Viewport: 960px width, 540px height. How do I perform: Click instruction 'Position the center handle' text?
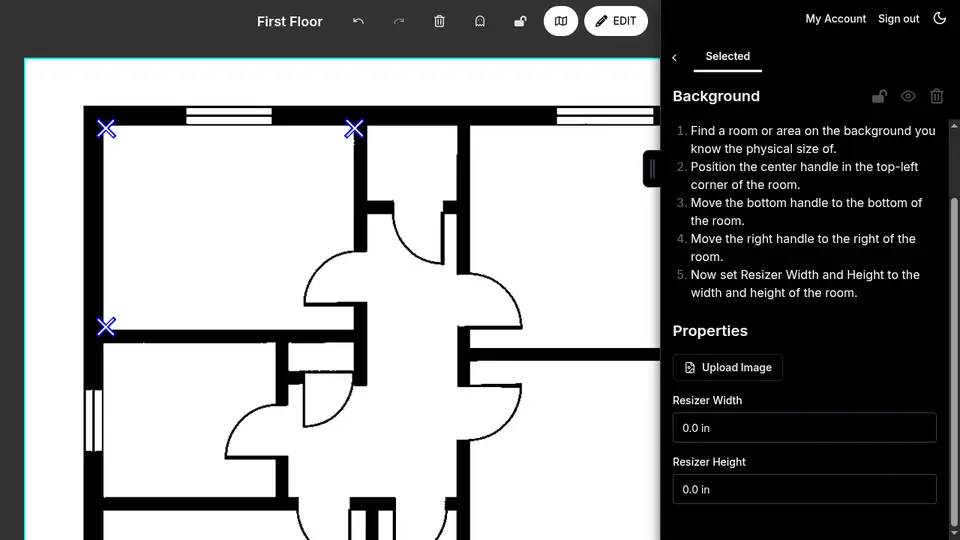pyautogui.click(x=804, y=176)
